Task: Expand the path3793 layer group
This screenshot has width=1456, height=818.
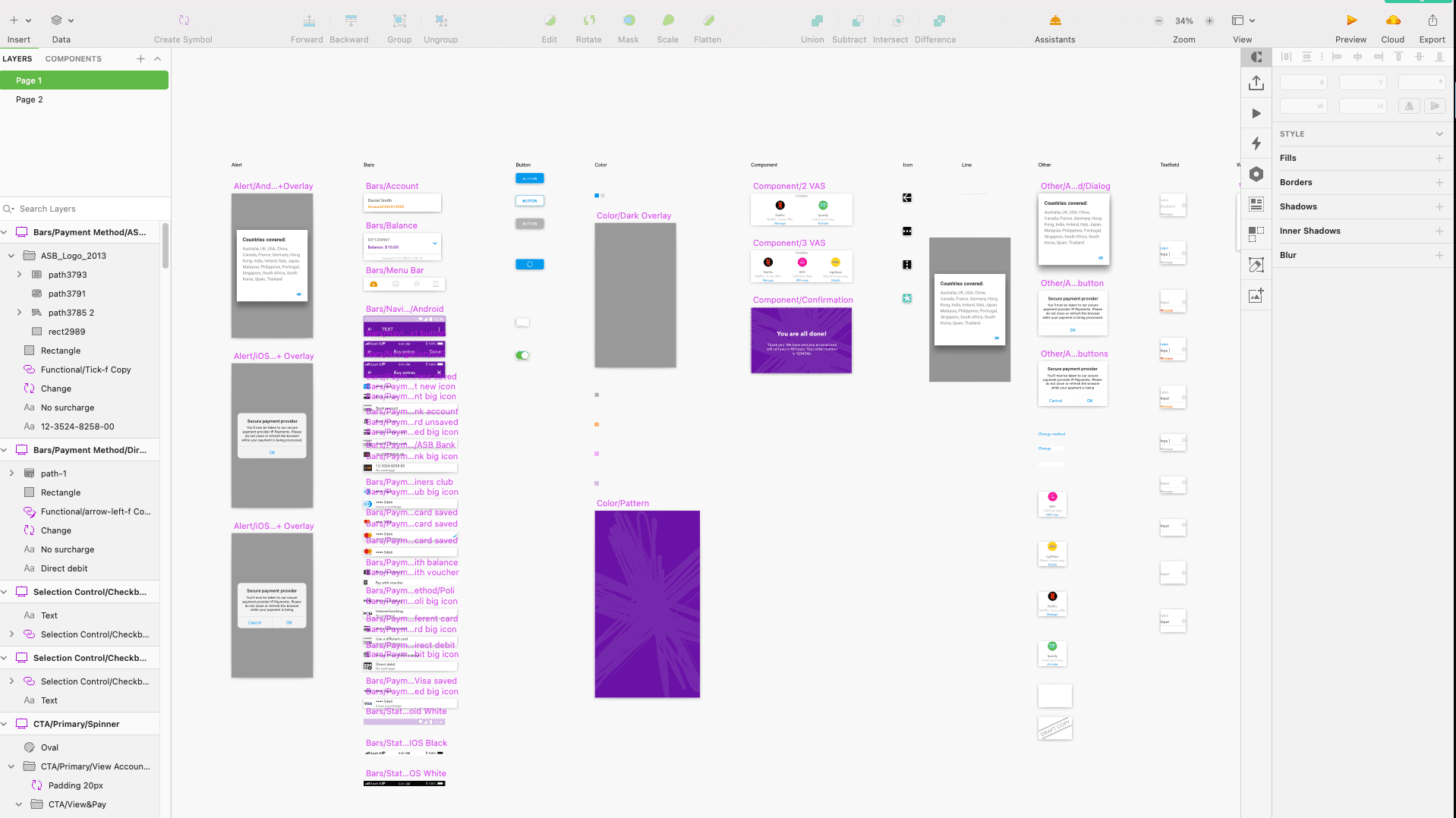Action: click(x=19, y=275)
